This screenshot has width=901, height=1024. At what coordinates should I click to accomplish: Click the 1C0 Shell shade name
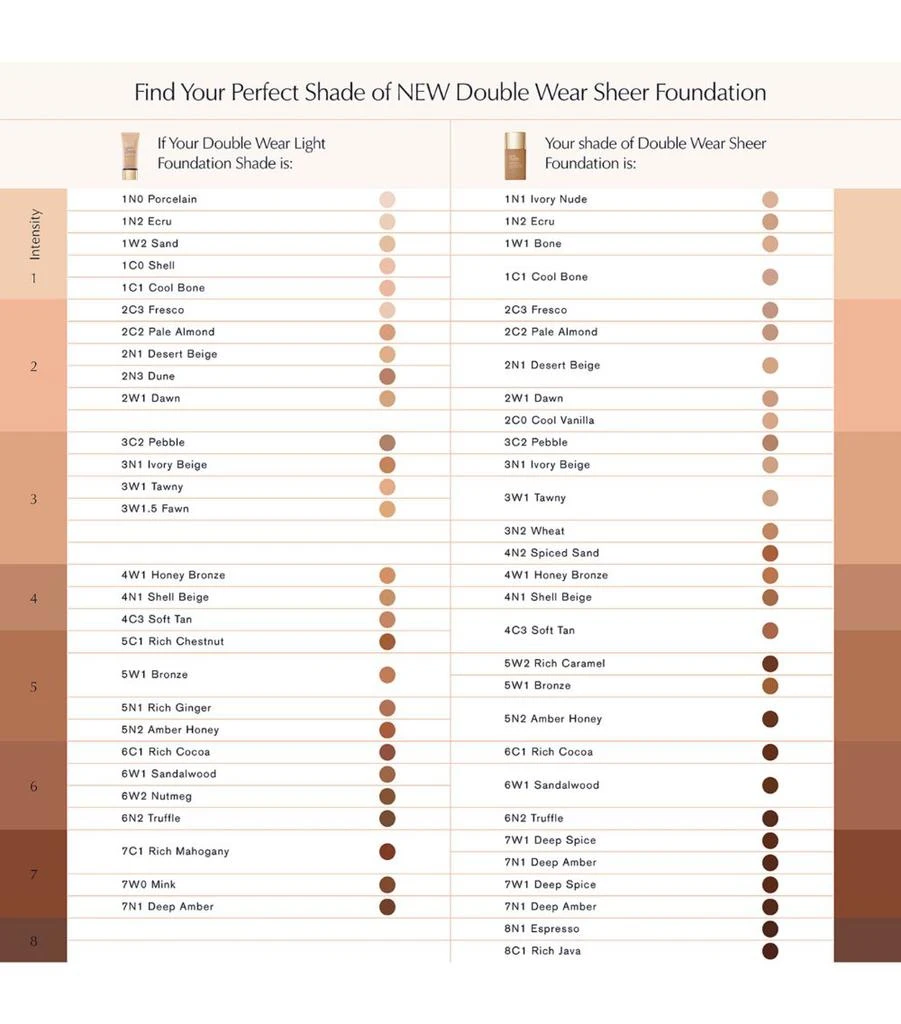click(x=148, y=265)
